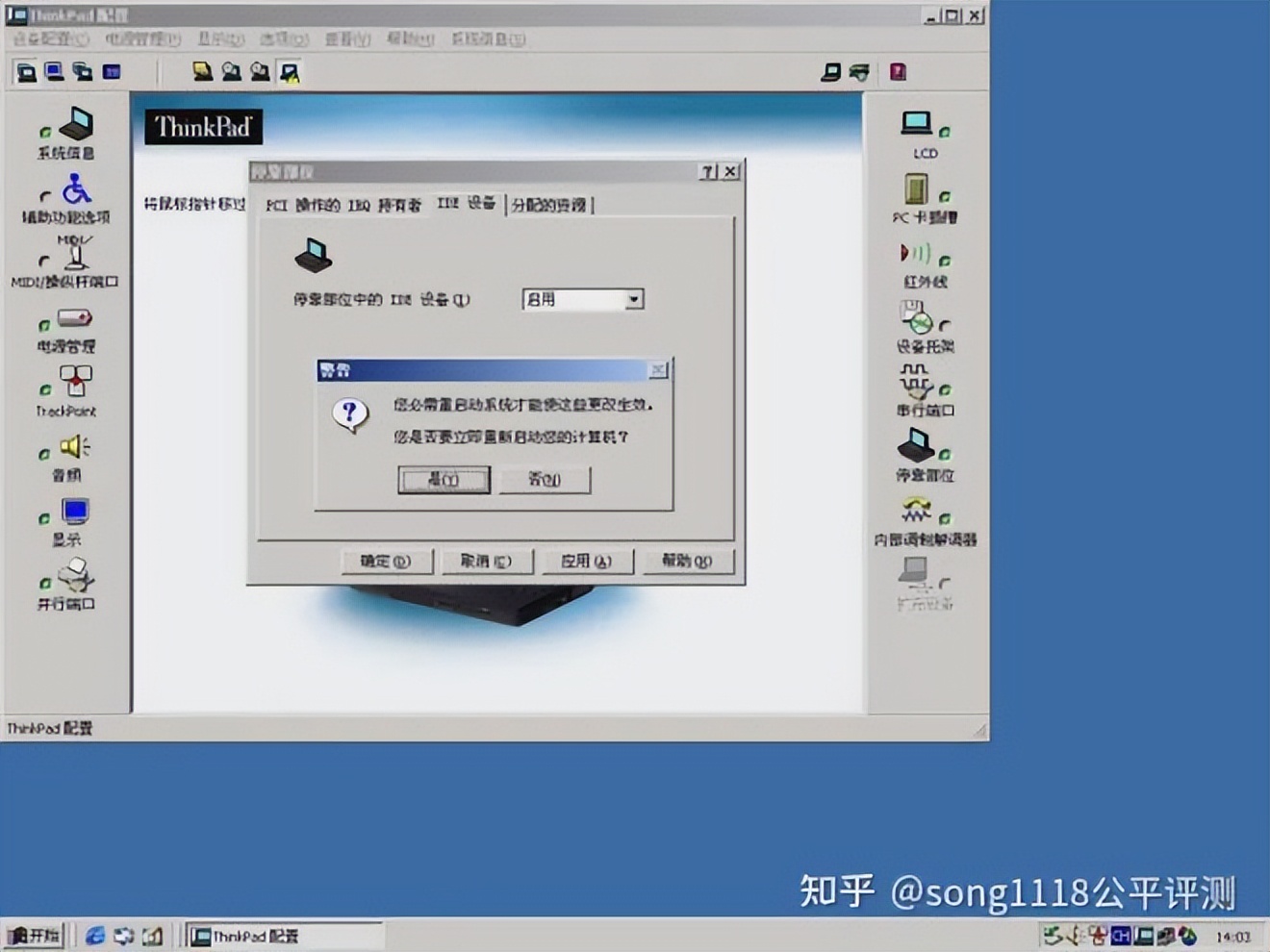
Task: Click the green card icon in toolbar
Action: tap(859, 72)
